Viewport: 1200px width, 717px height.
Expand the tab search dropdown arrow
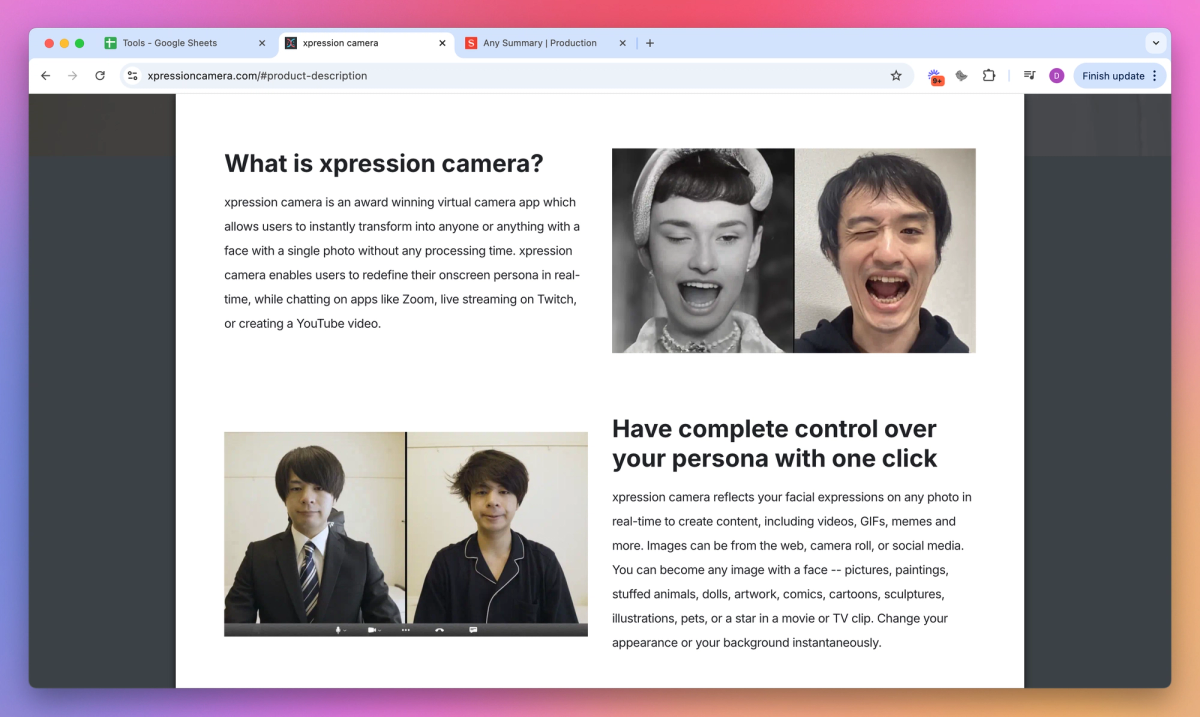1156,43
